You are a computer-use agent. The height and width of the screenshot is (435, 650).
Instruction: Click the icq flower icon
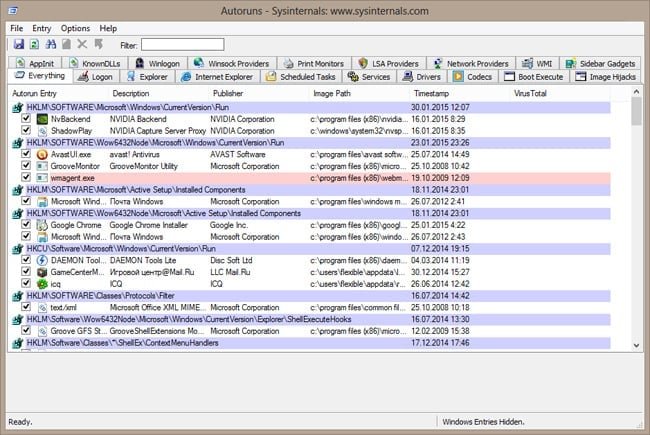pos(42,284)
